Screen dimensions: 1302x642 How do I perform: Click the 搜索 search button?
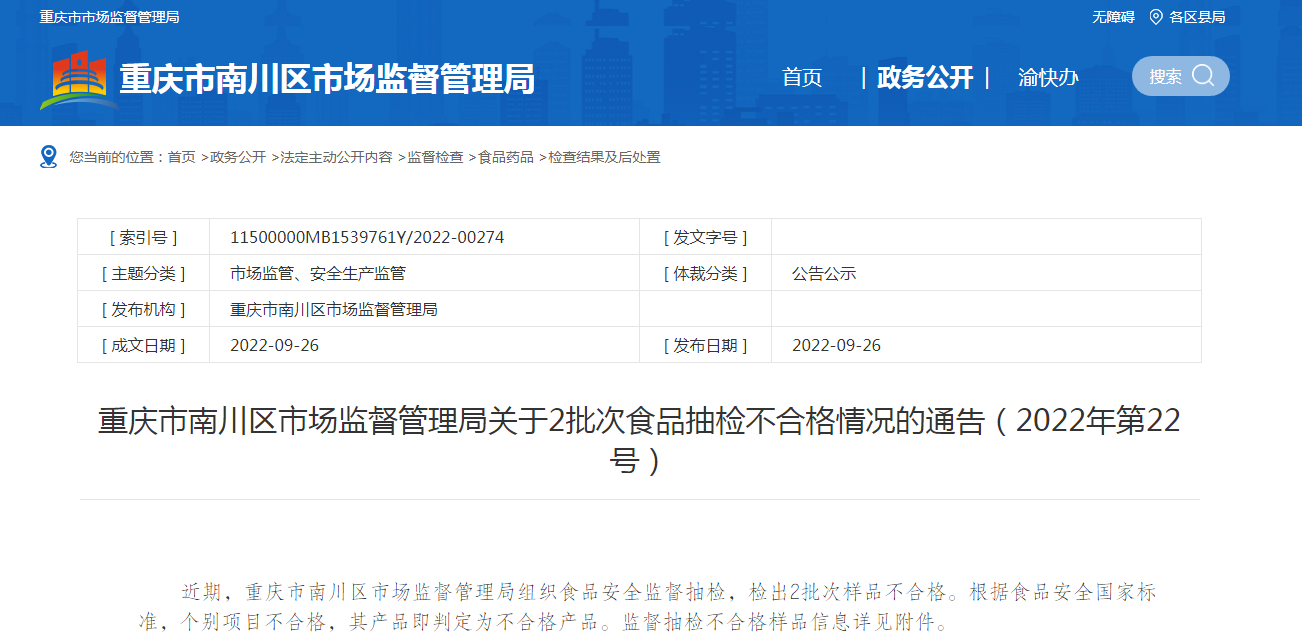[x=1181, y=76]
